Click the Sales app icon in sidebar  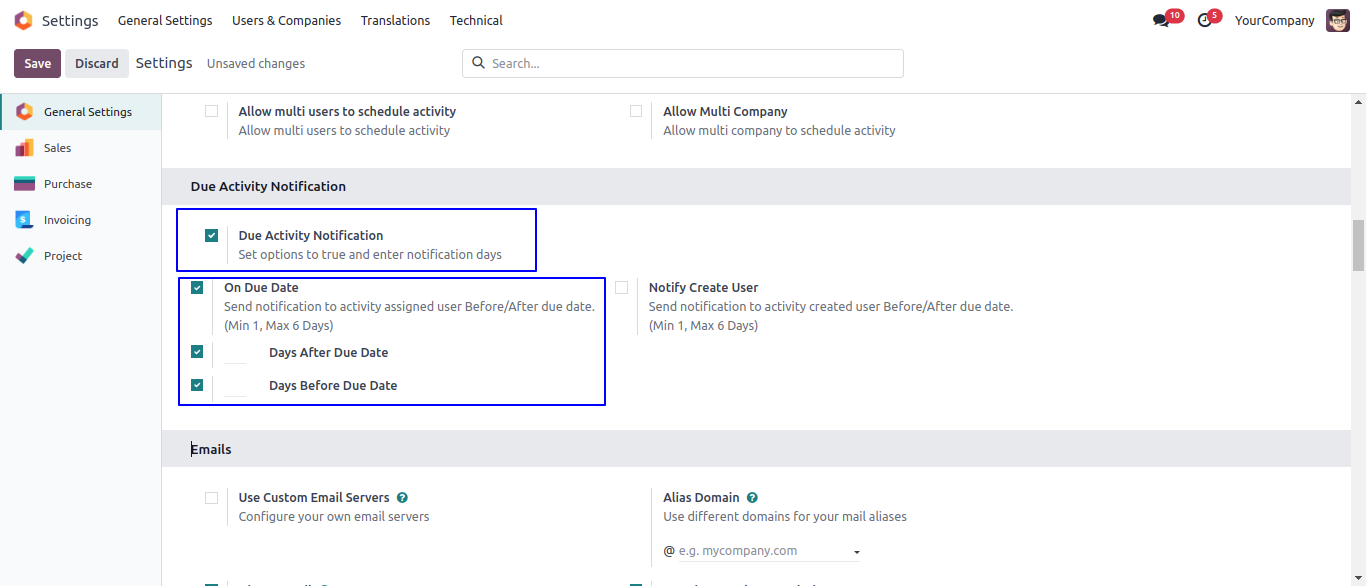pos(24,148)
